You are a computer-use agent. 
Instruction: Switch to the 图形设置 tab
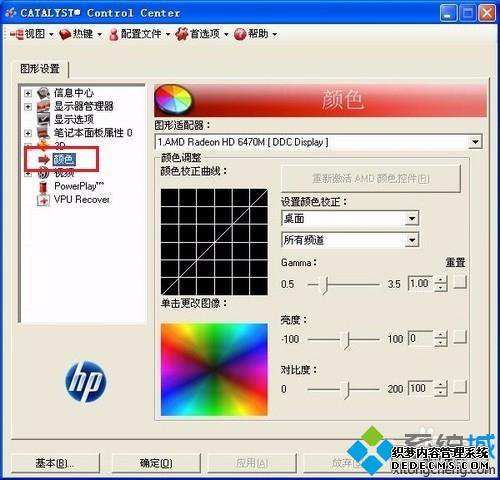click(x=40, y=69)
